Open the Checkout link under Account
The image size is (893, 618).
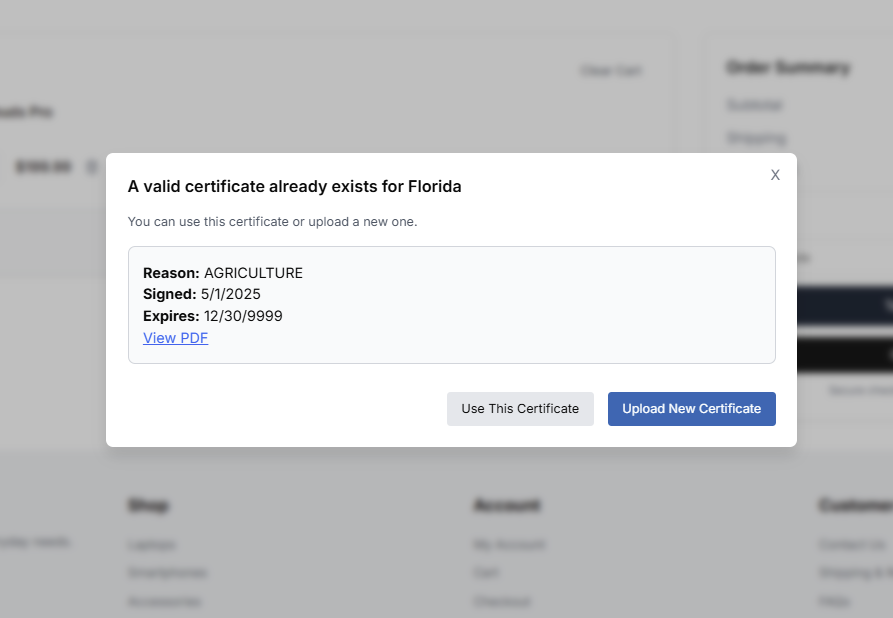(x=502, y=601)
